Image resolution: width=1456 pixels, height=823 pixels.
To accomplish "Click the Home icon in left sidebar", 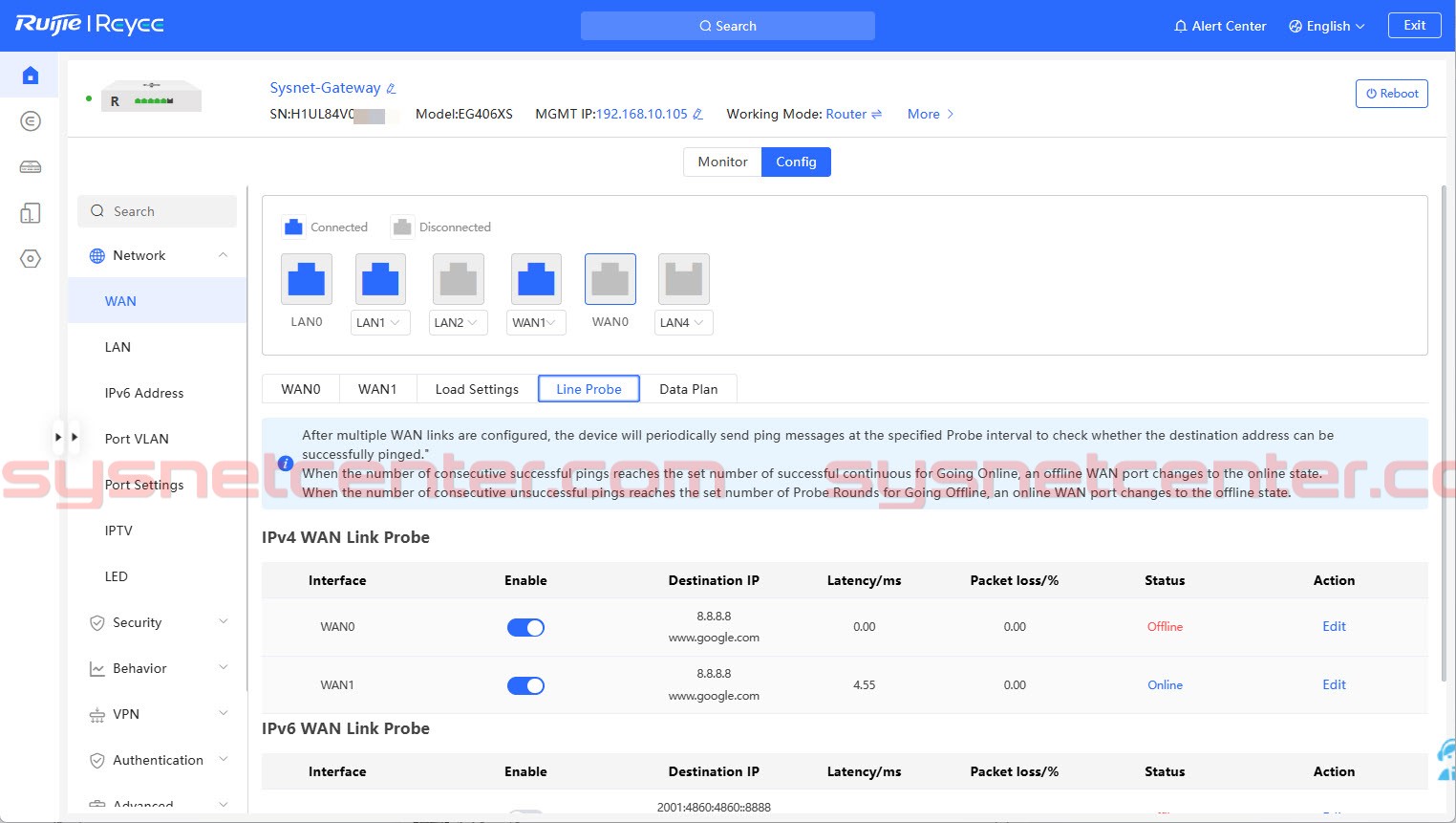I will point(31,76).
